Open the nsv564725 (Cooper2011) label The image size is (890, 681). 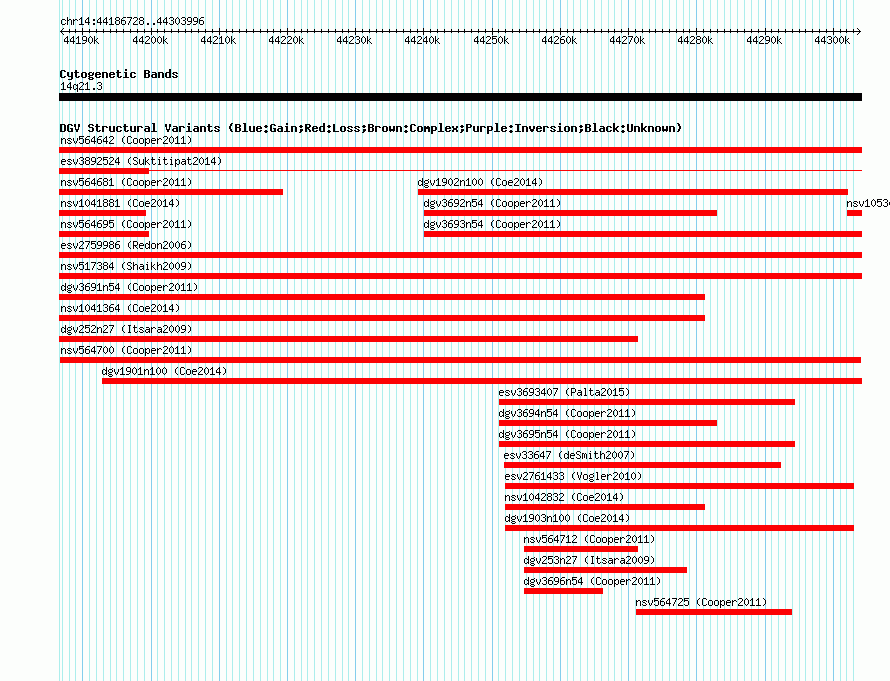pyautogui.click(x=701, y=602)
